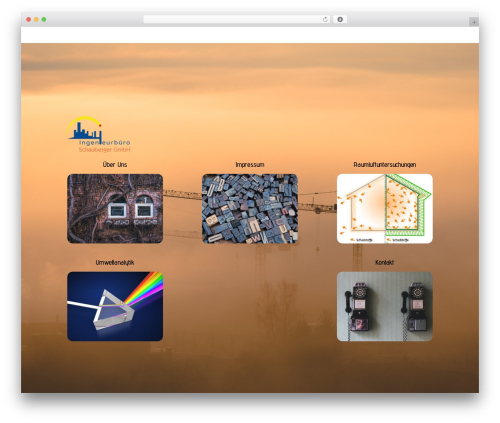Open the Über Uns brick window thumbnail
The image size is (500, 423).
(115, 208)
